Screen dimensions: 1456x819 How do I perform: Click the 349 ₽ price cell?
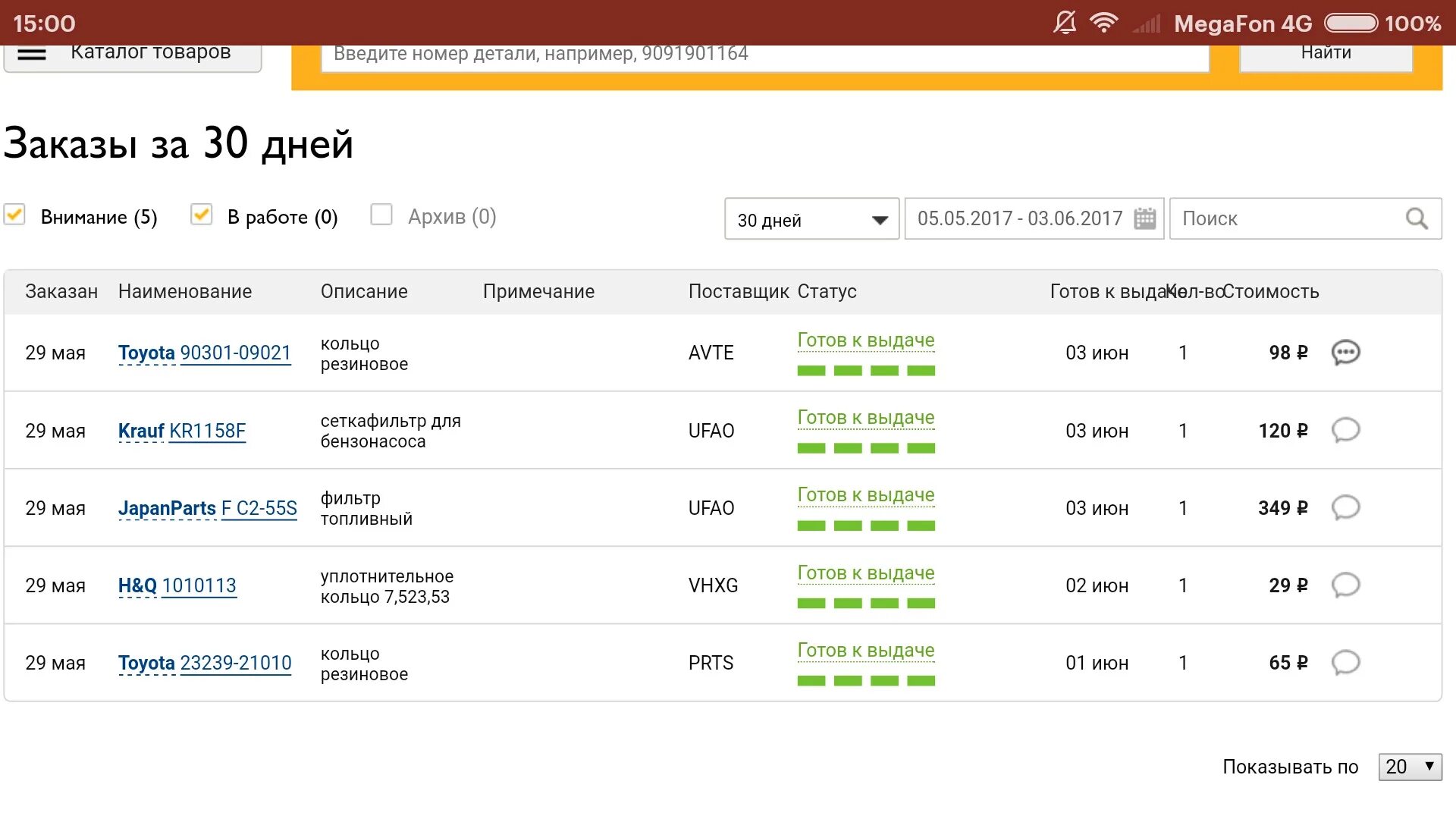pos(1283,508)
